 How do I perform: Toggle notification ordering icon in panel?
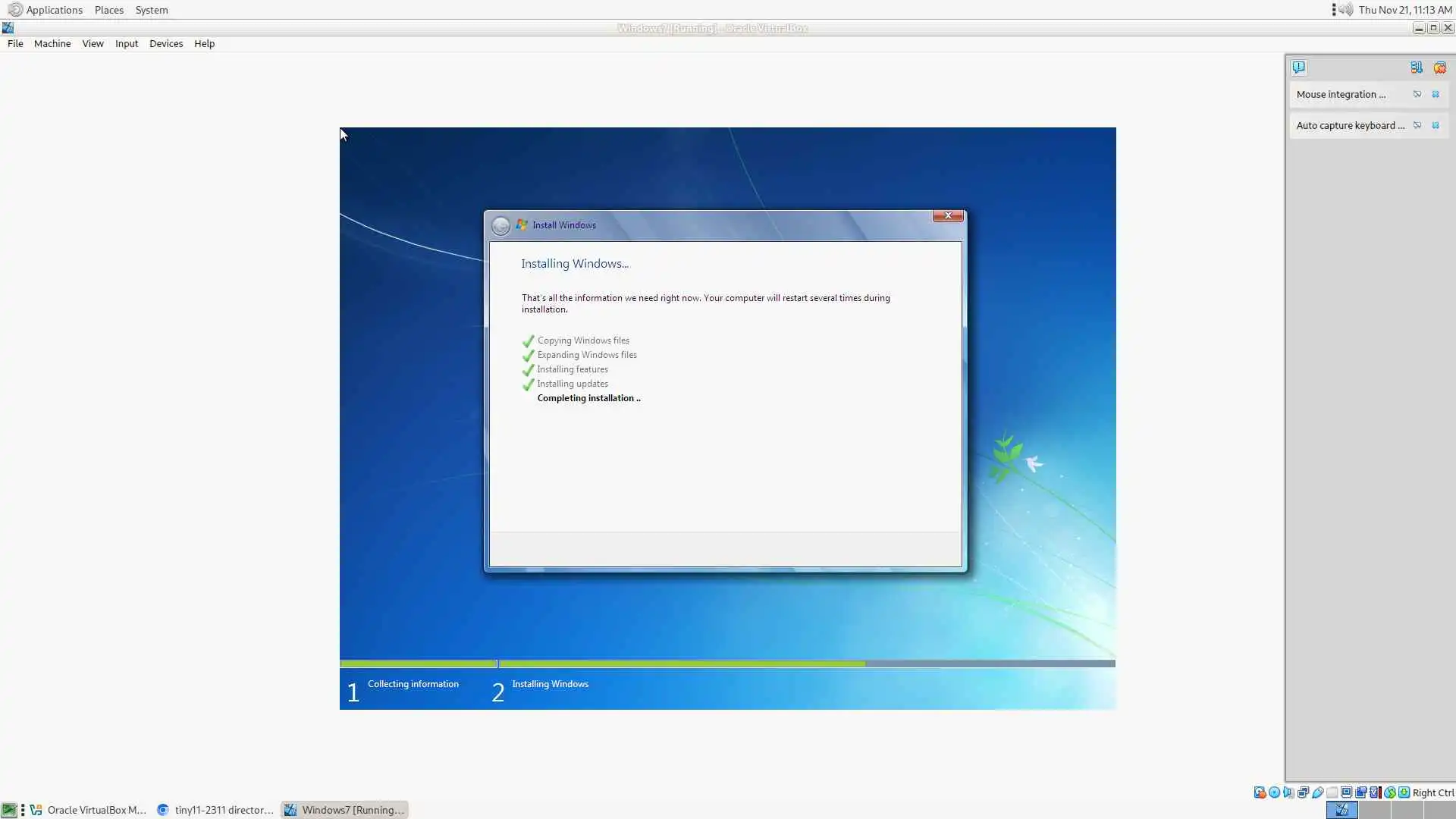(1416, 67)
